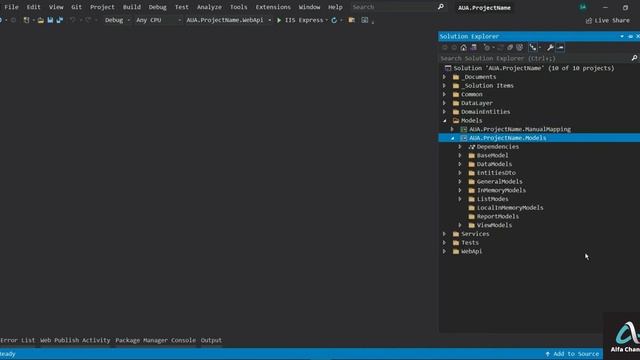
Task: Click Forward arrow in Solution Explorer toolbar
Action: click(453, 48)
